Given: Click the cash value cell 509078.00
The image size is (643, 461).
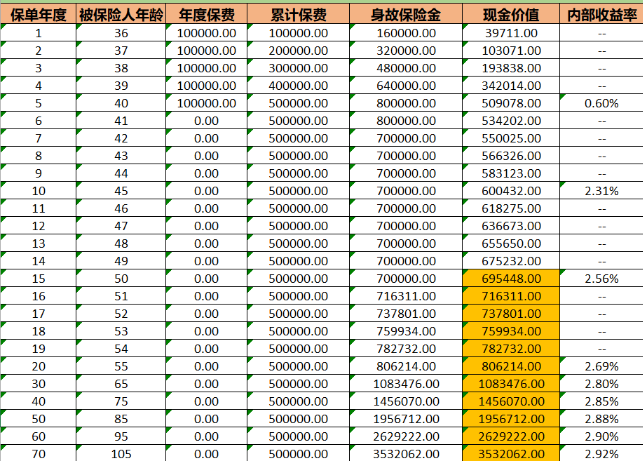Looking at the screenshot, I should [511, 104].
